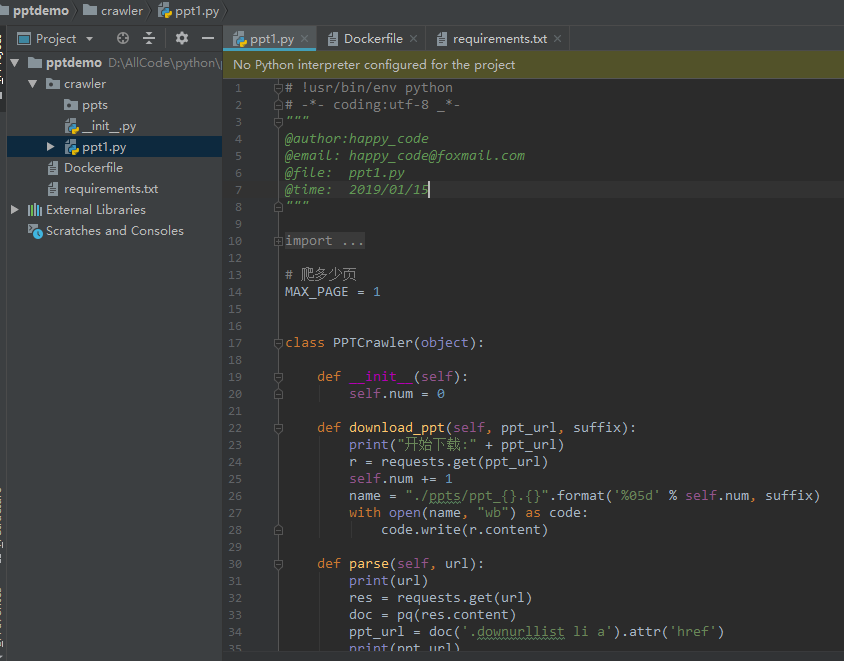Click the Dockerfile file icon in tree

(53, 168)
